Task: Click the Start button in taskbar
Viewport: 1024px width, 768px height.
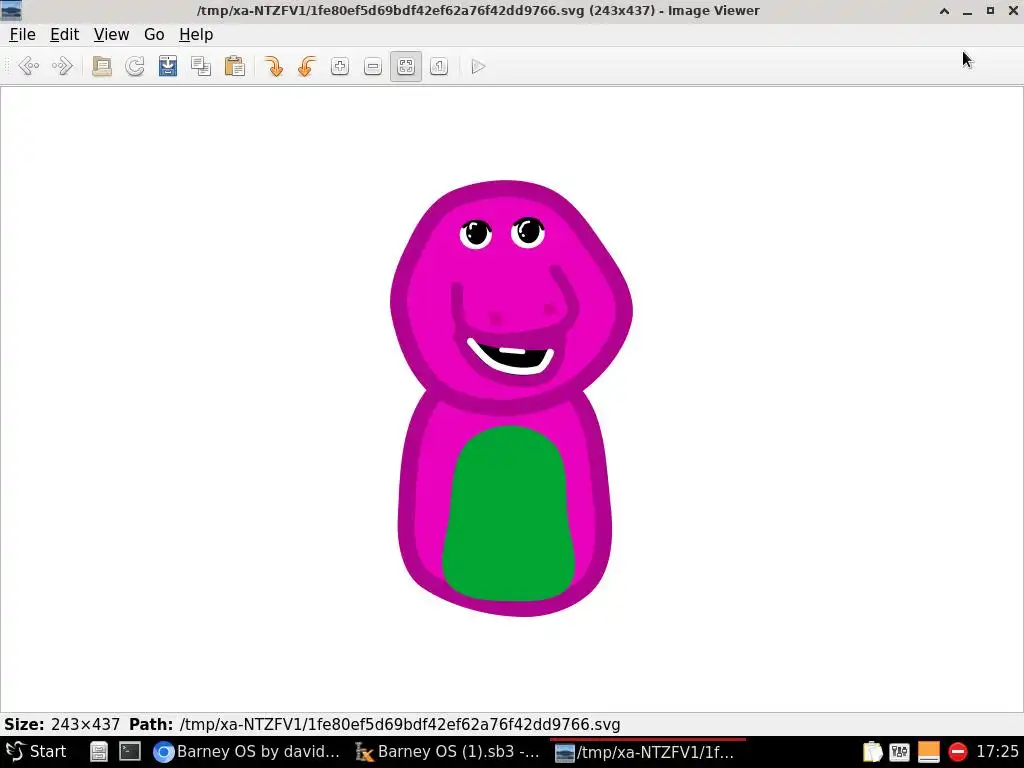Action: click(37, 752)
